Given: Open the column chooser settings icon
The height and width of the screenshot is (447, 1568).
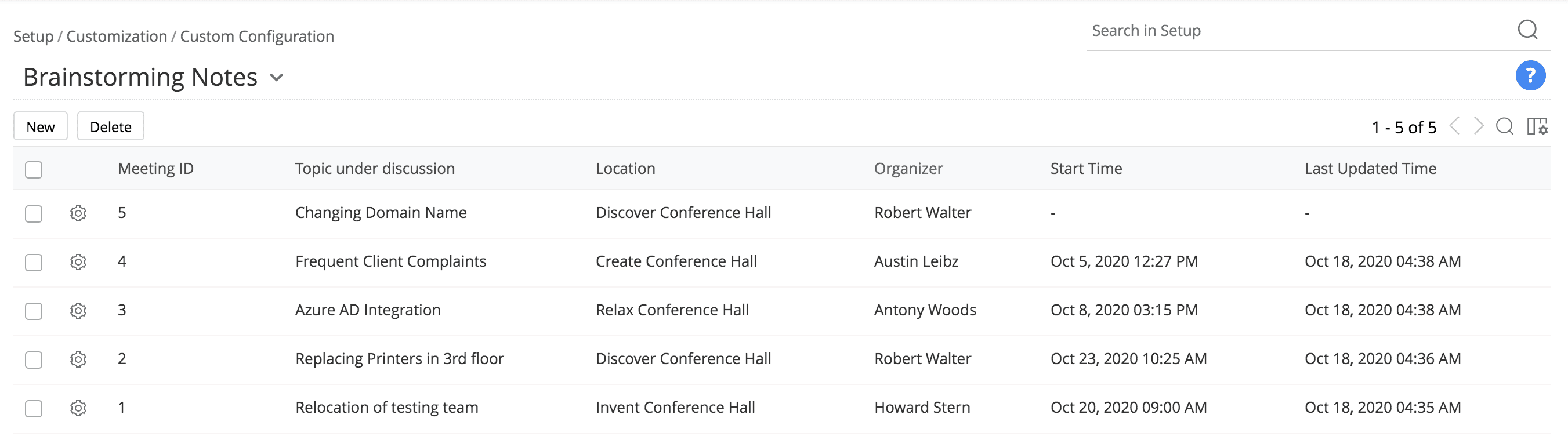Looking at the screenshot, I should [x=1537, y=126].
